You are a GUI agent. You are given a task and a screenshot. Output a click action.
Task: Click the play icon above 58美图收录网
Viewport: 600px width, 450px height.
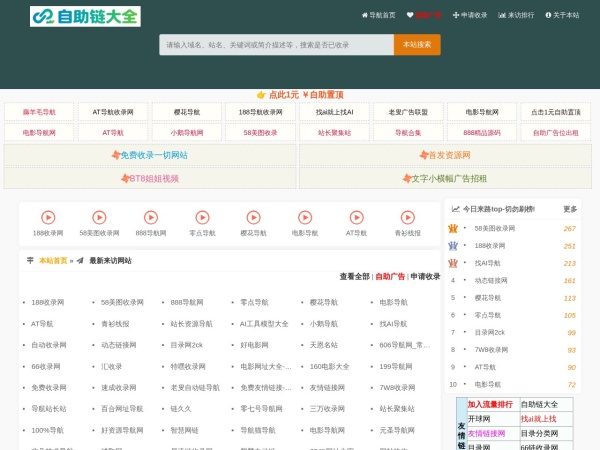(99, 217)
